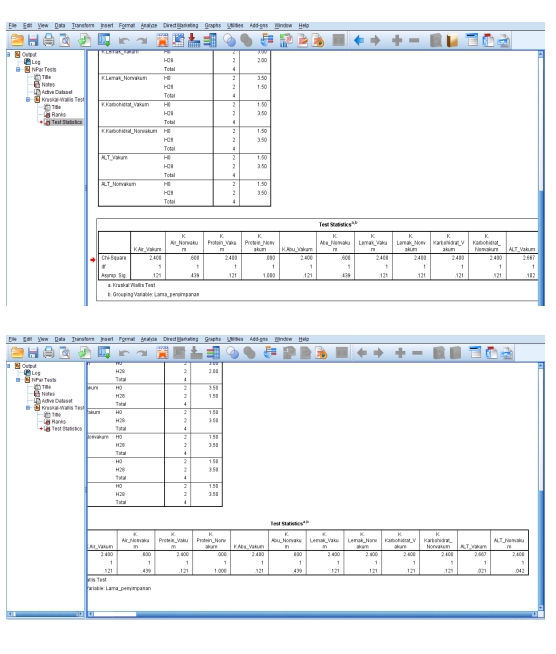556x654 pixels.
Task: Click Go to Variable icon in upper SPSS window
Action: [x=194, y=40]
